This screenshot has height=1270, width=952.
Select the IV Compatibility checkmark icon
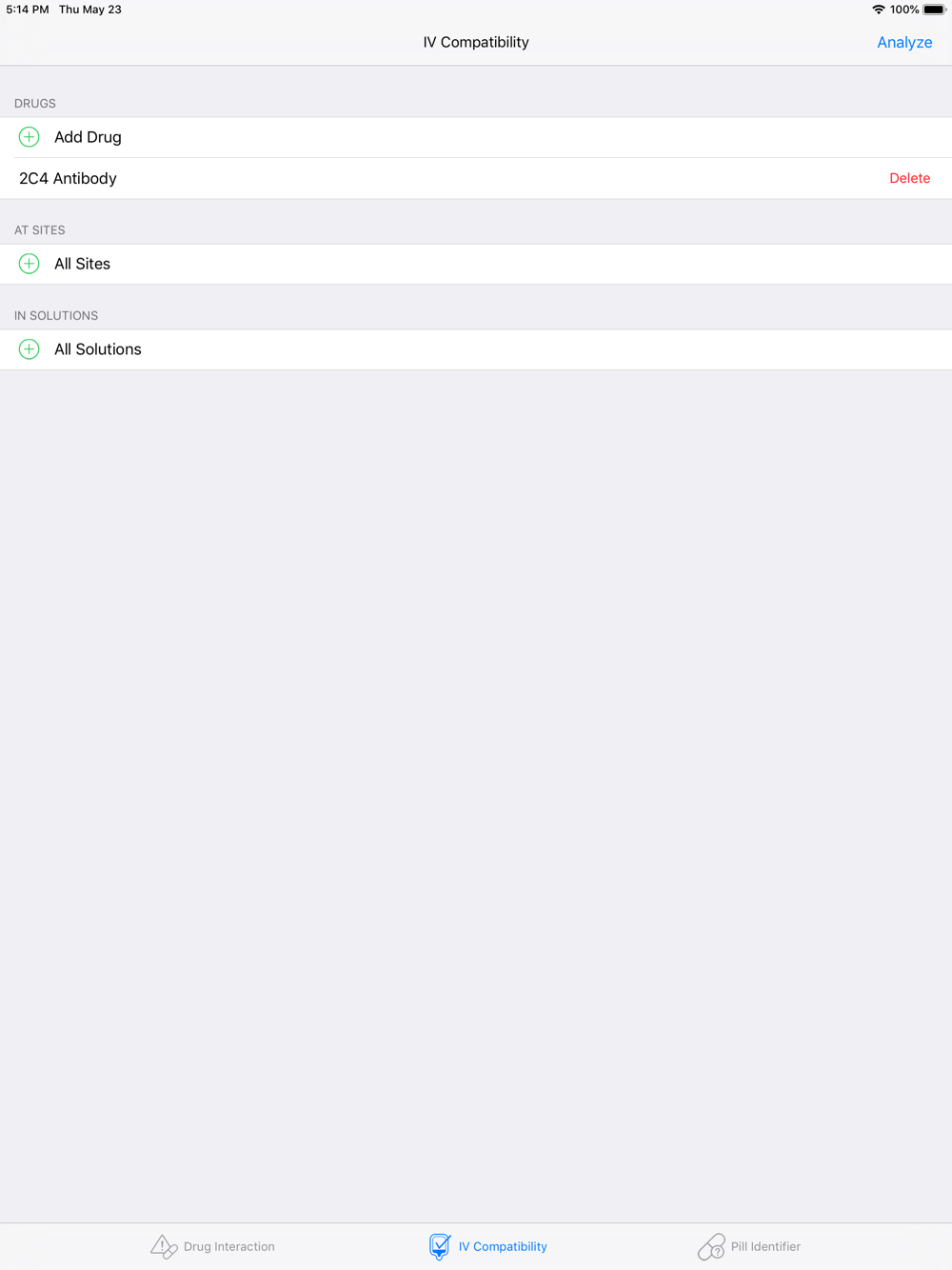coord(440,1246)
